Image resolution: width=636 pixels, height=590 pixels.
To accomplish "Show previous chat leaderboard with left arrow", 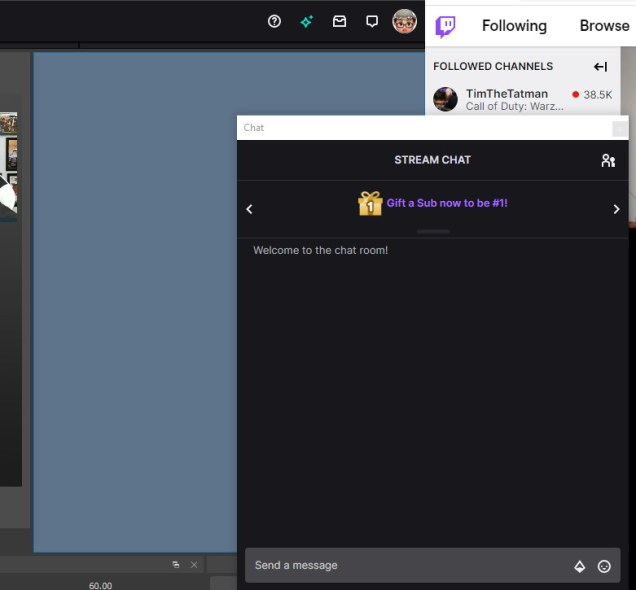I will pyautogui.click(x=250, y=209).
